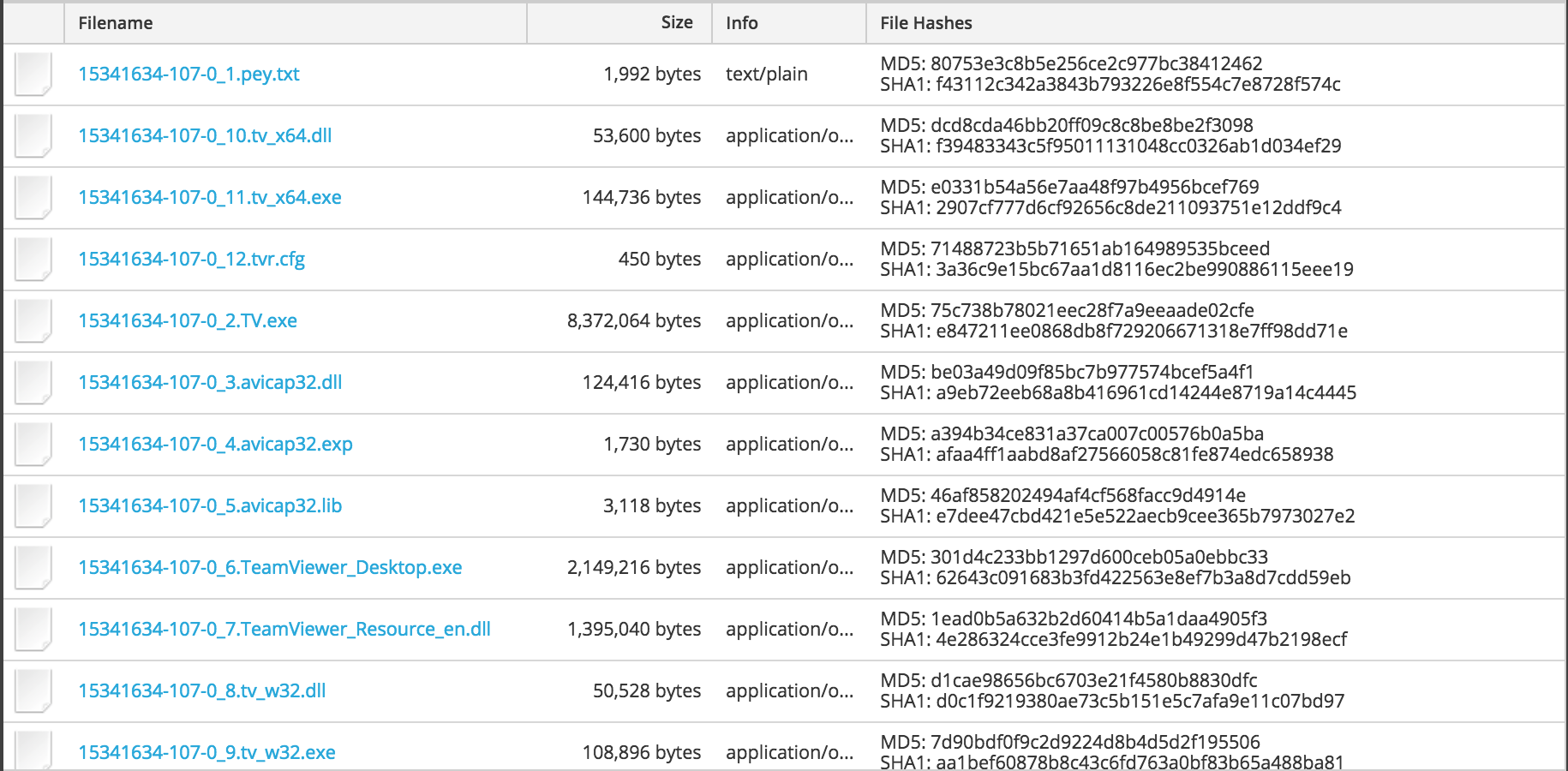This screenshot has height=771, width=1568.
Task: Open the 15341634-107-0_4.avicap32.exp link
Action: pyautogui.click(x=215, y=445)
